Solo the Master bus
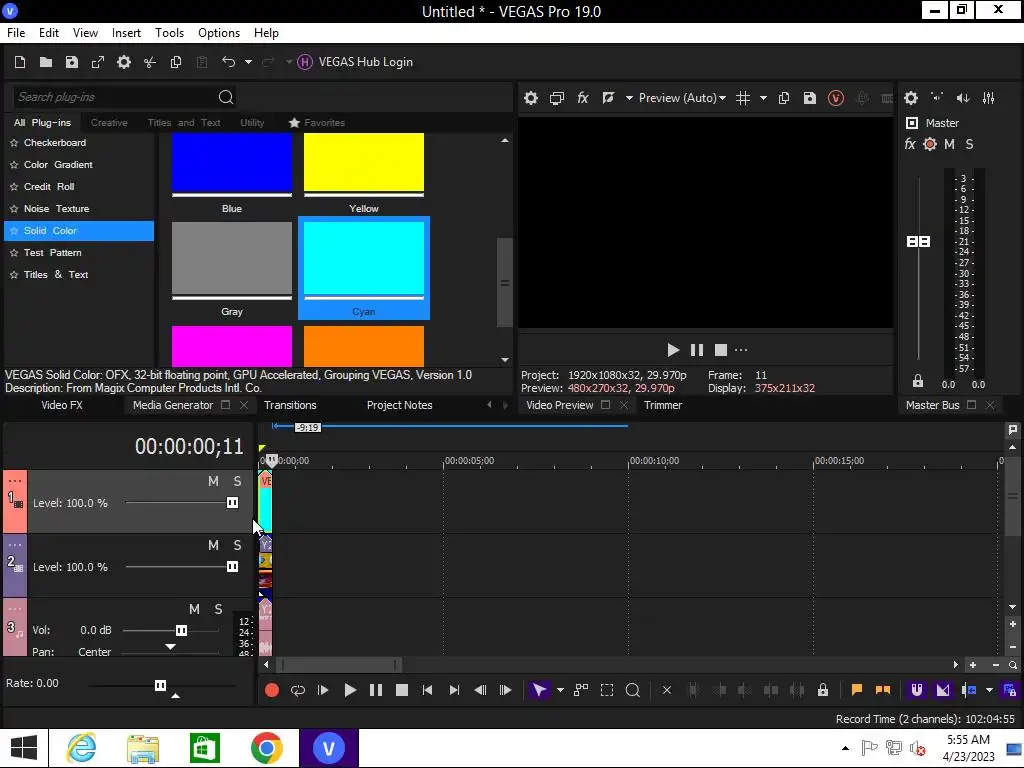This screenshot has height=768, width=1024. [969, 144]
